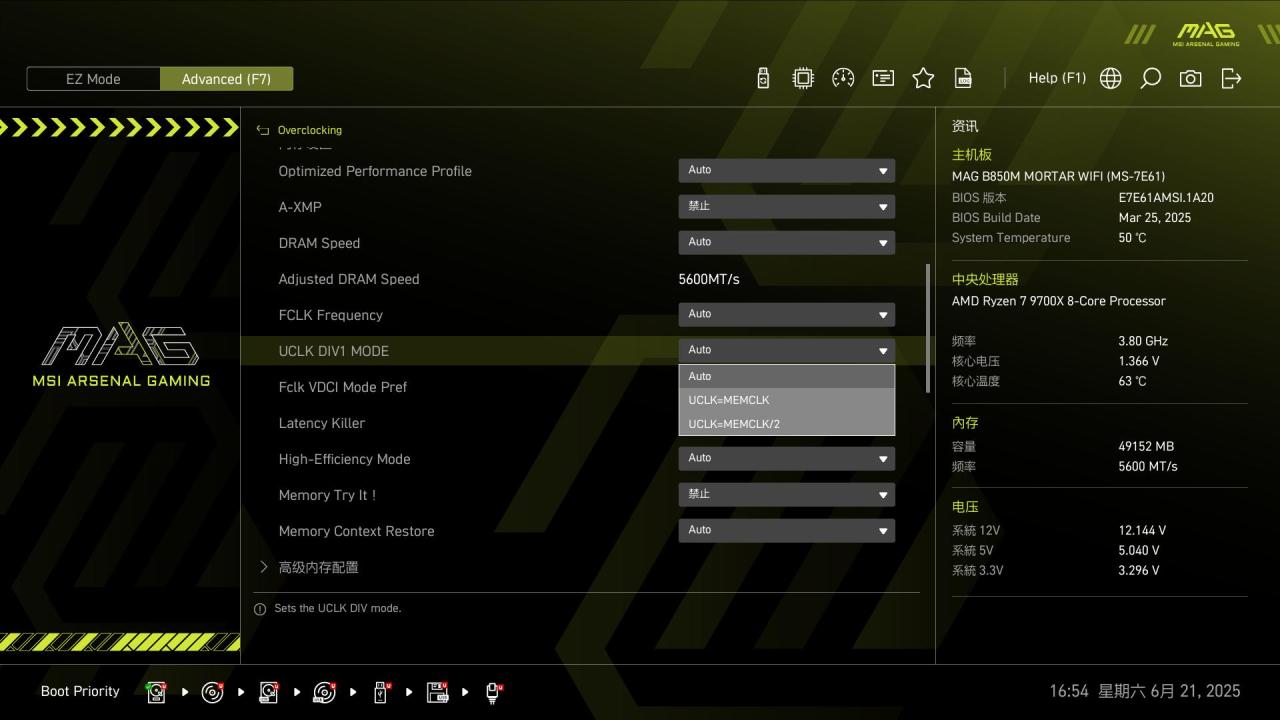Open the FCLK Frequency dropdown
Screen dimensions: 1280x720
(786, 314)
